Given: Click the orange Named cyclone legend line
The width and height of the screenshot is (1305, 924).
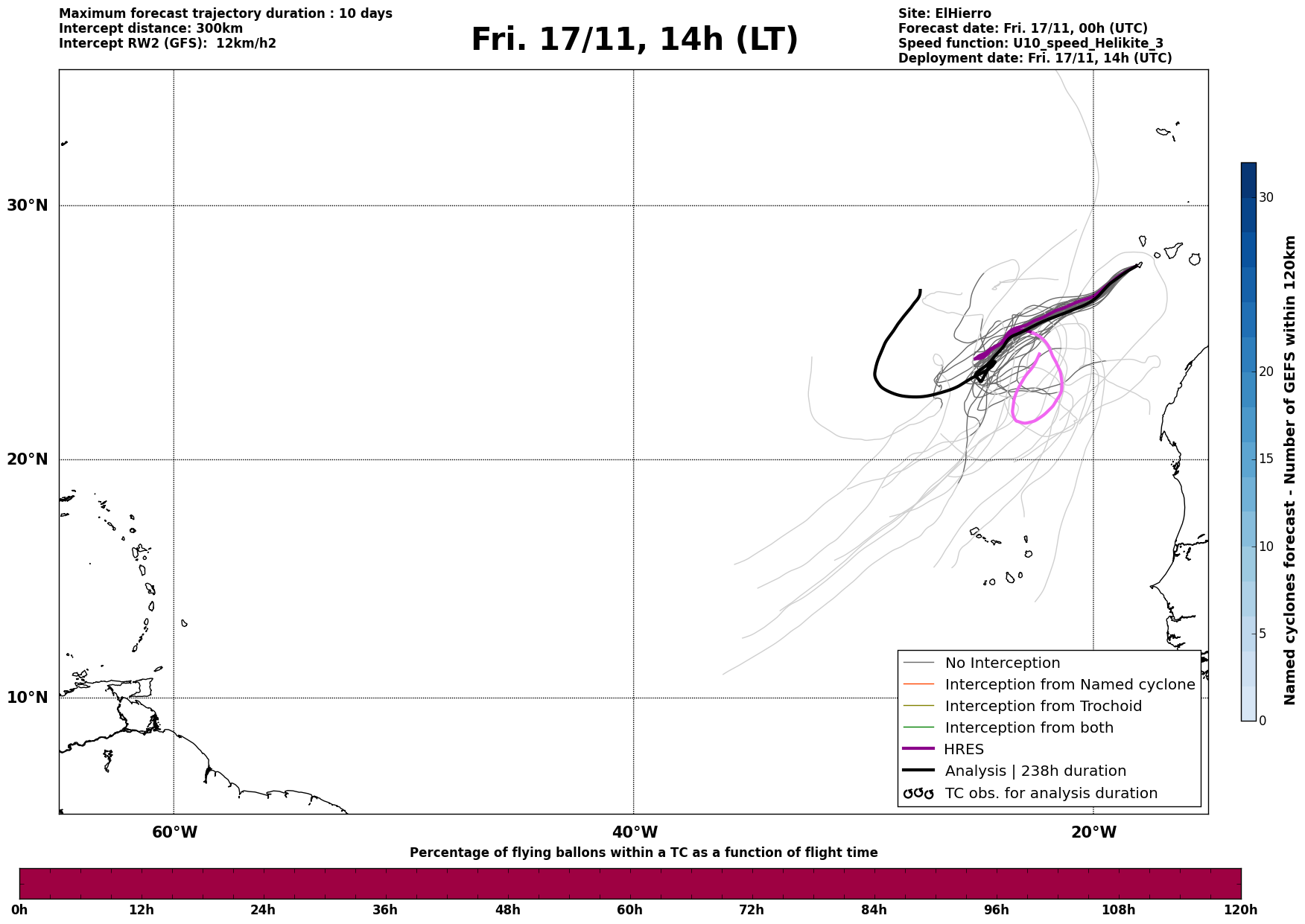Looking at the screenshot, I should (918, 684).
